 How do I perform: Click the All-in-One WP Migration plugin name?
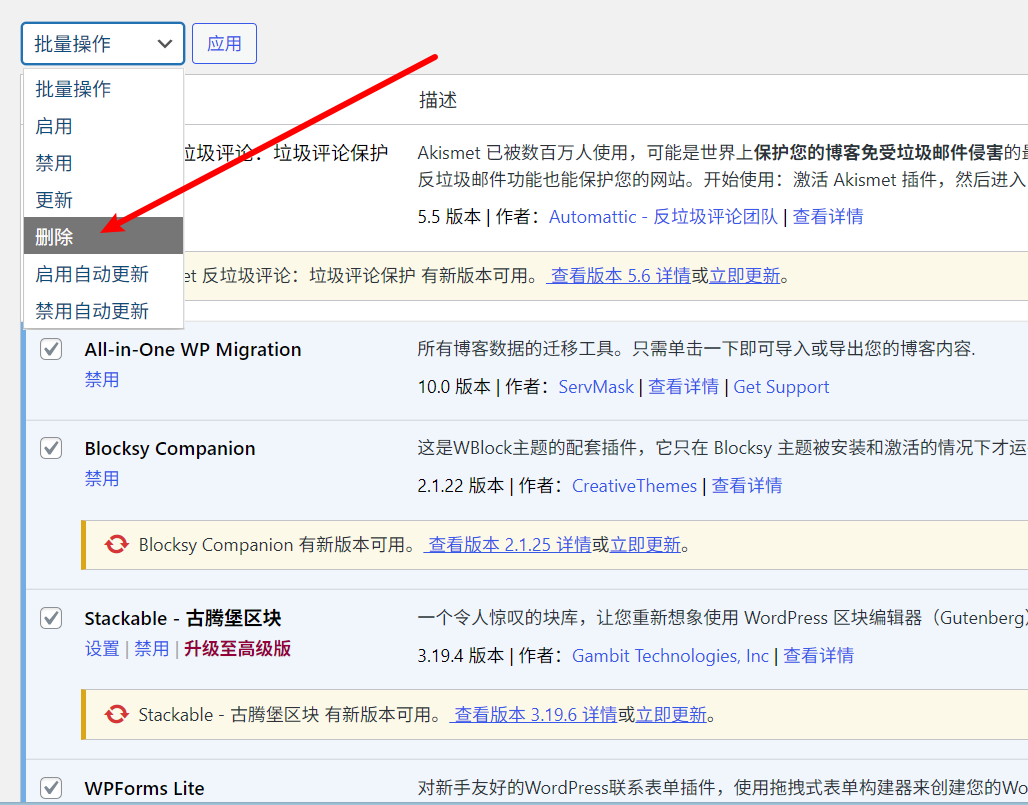click(x=193, y=349)
